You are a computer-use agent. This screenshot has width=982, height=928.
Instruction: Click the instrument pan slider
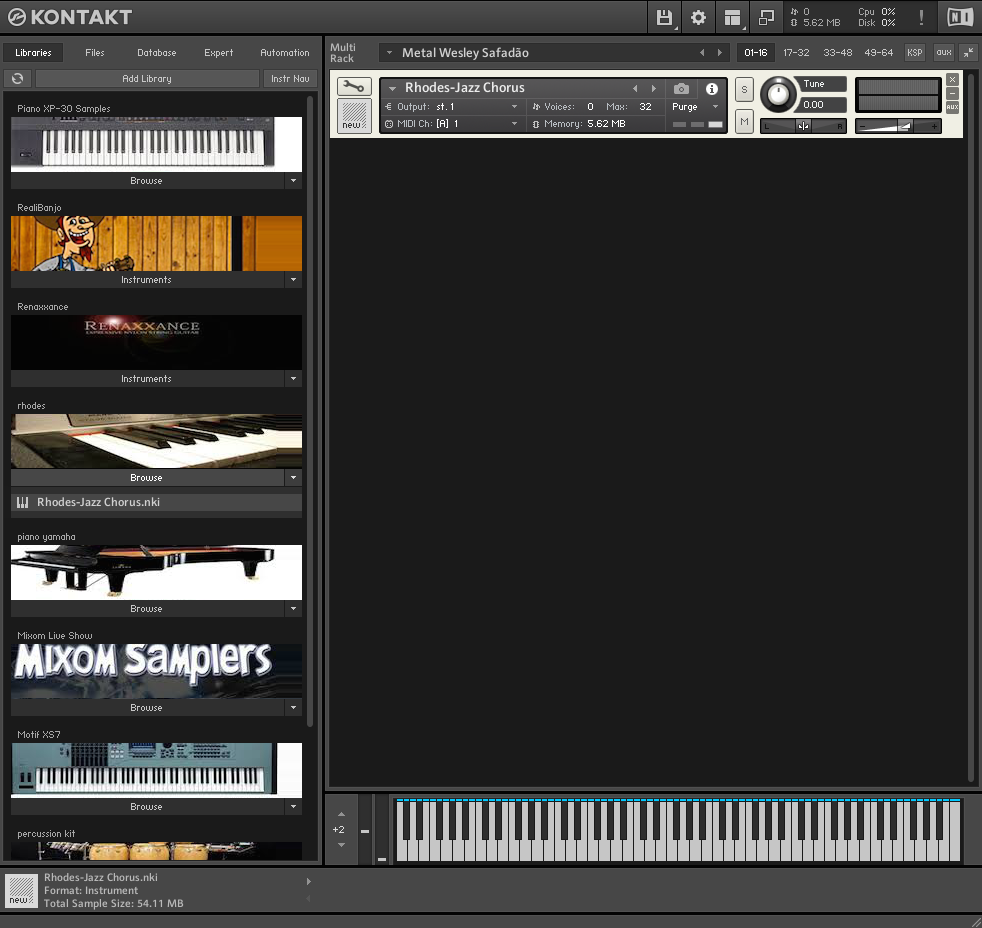coord(803,126)
